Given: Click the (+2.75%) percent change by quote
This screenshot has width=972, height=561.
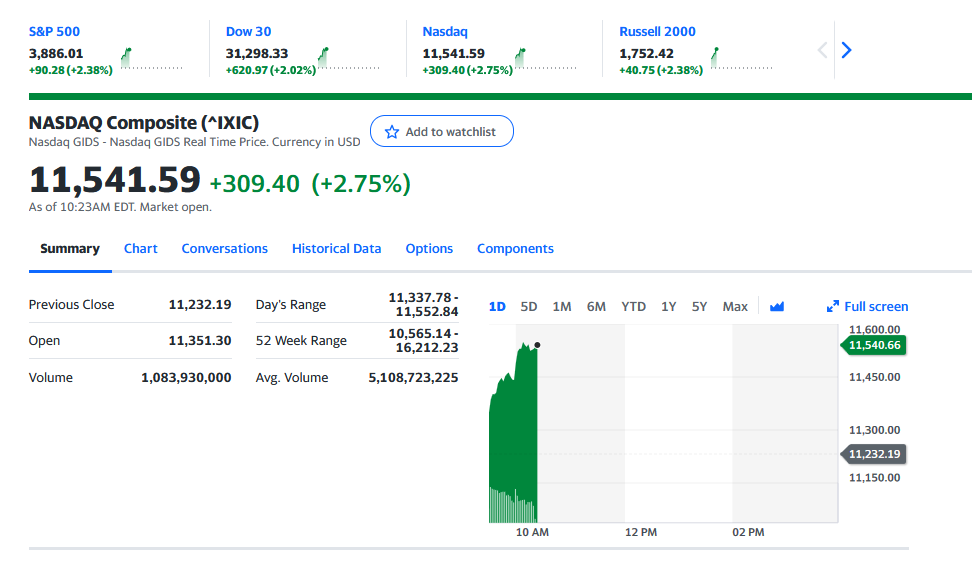Looking at the screenshot, I should point(361,183).
